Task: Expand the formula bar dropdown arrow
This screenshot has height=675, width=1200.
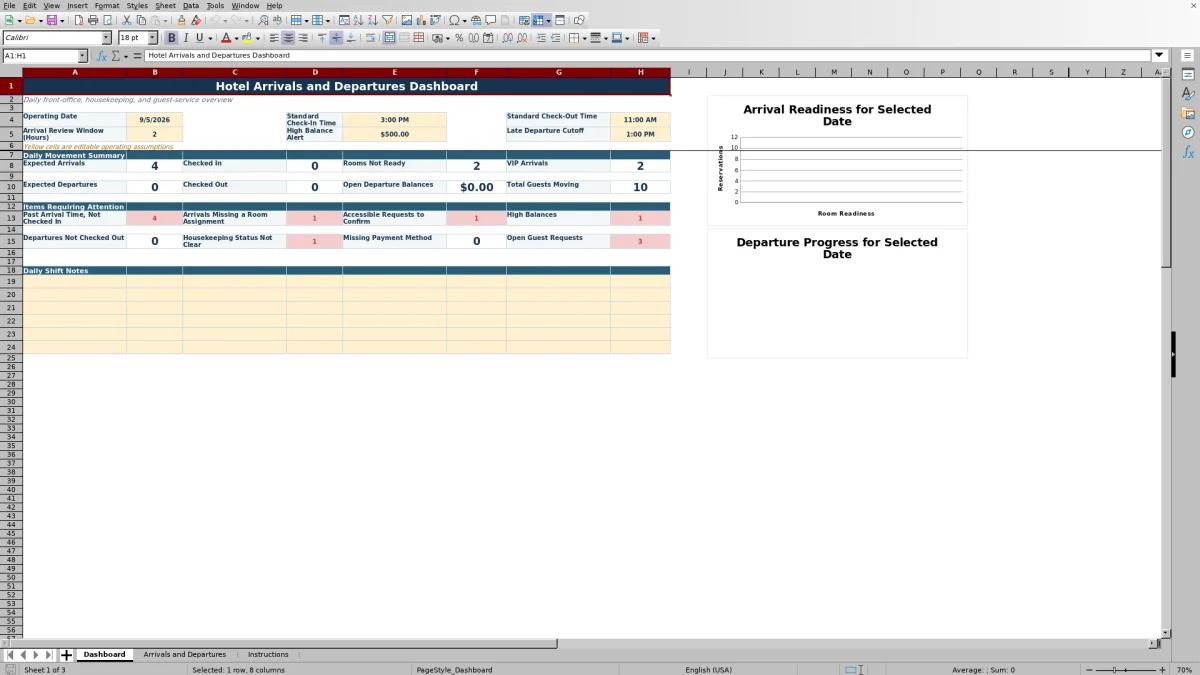Action: (x=1160, y=56)
